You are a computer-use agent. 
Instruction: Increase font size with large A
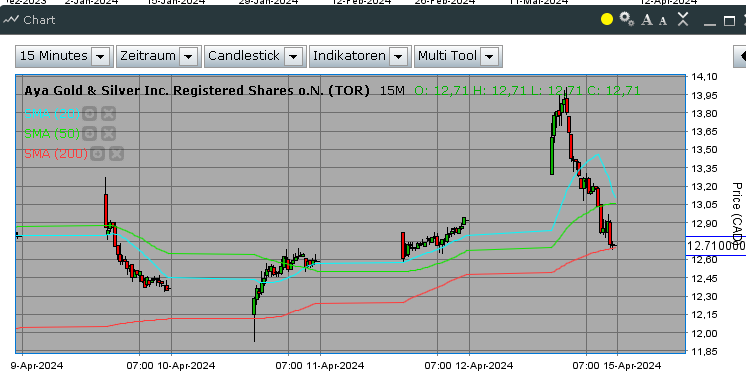coord(647,20)
